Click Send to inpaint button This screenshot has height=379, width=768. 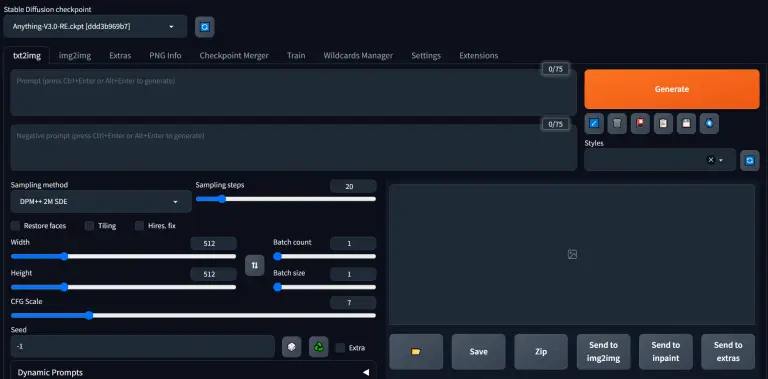coord(666,352)
